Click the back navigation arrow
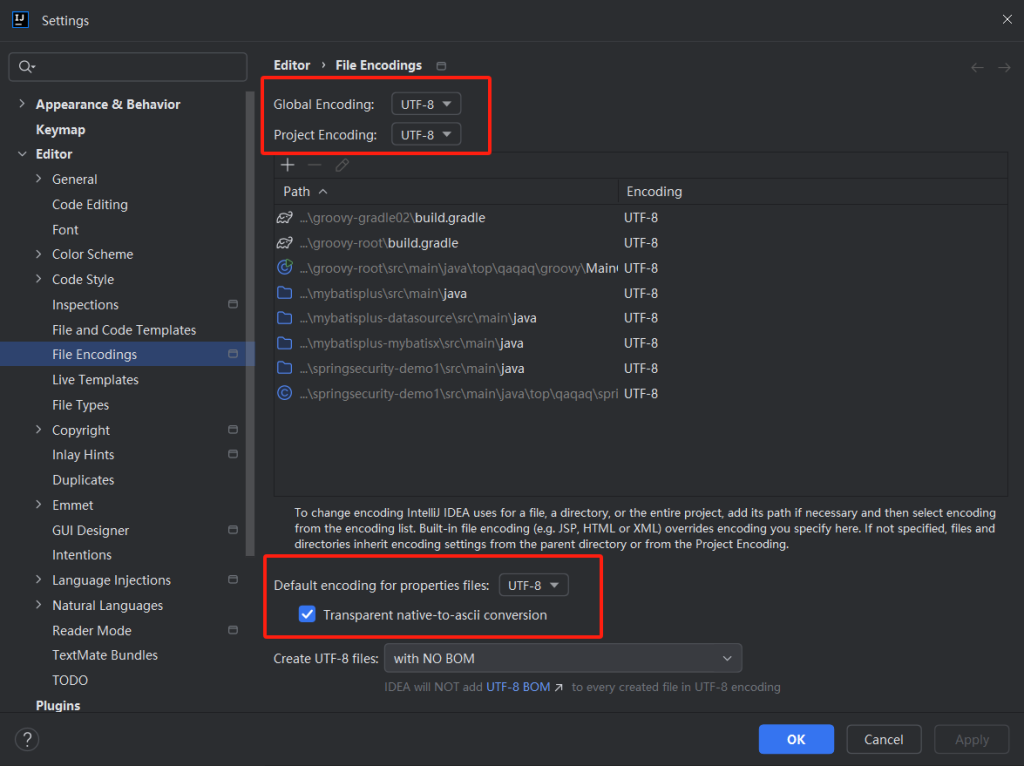The width and height of the screenshot is (1024, 766). [x=977, y=67]
